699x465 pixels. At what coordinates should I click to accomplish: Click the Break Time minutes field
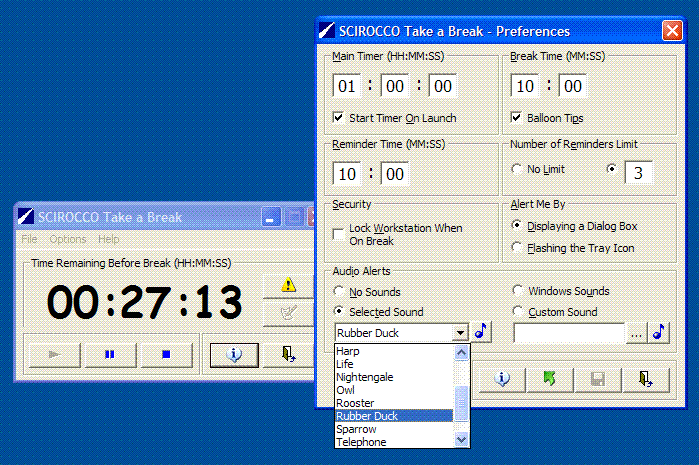(525, 86)
